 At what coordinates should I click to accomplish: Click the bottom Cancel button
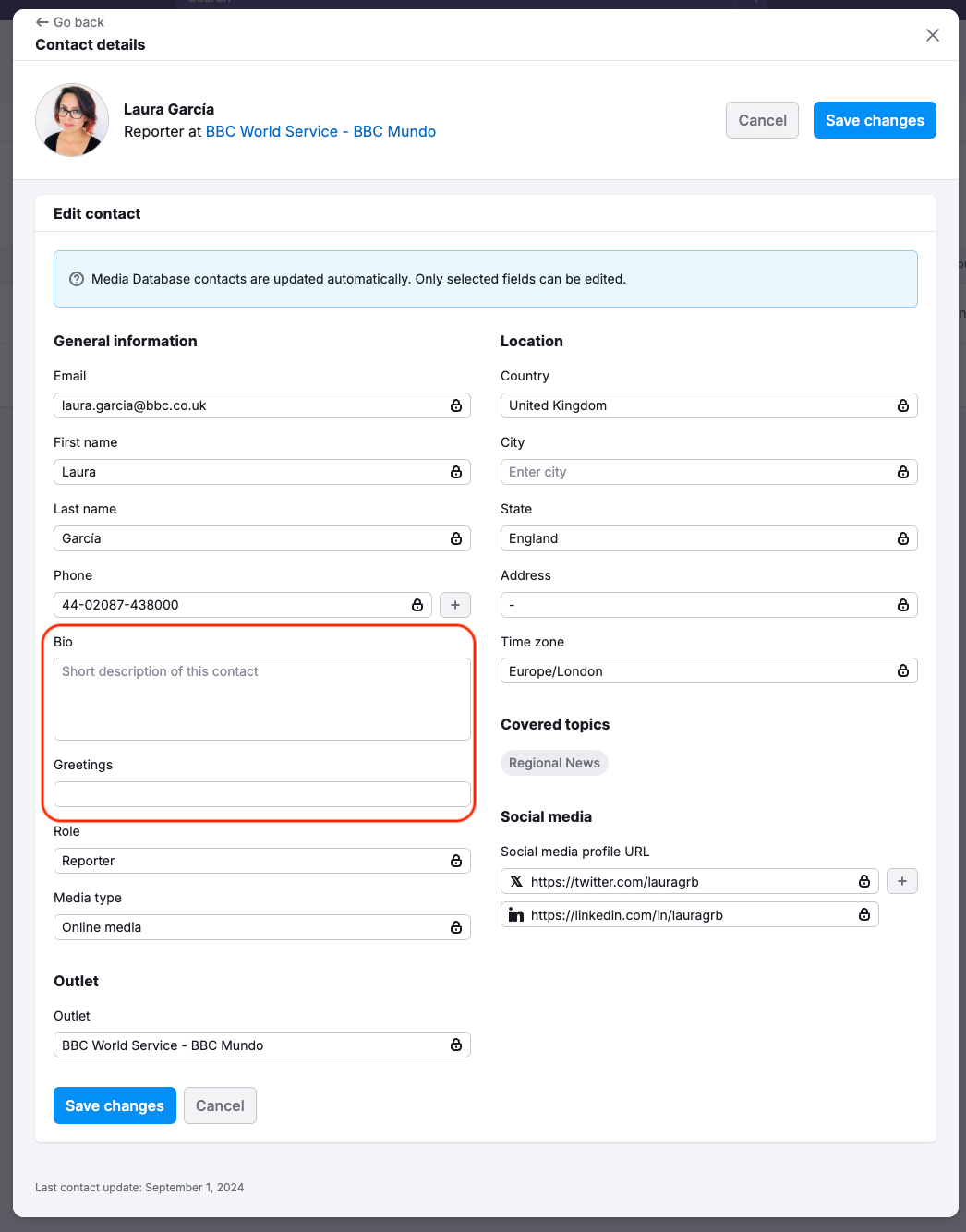tap(220, 1105)
